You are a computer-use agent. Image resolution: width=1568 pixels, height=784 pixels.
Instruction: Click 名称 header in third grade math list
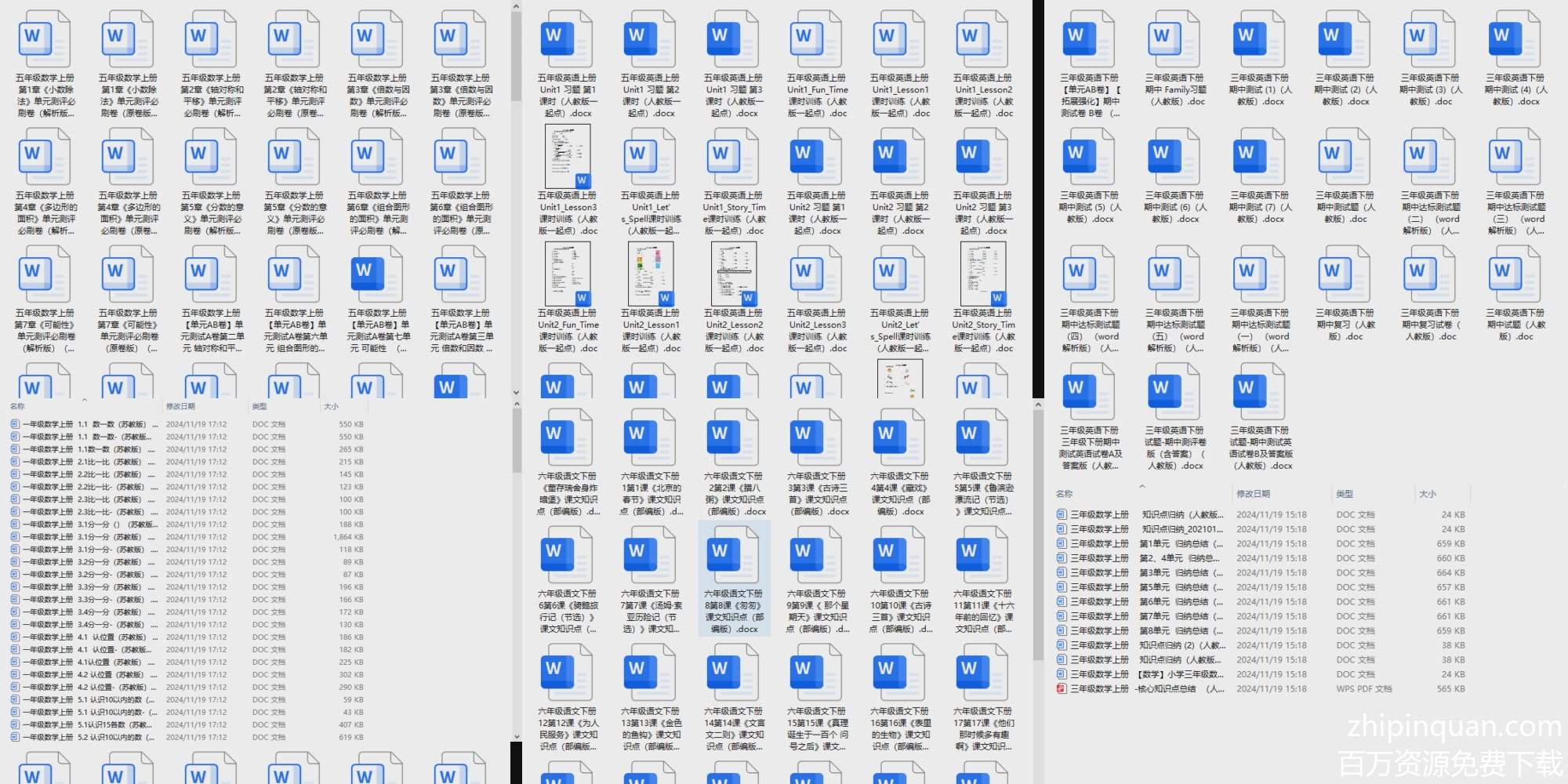pyautogui.click(x=1064, y=494)
